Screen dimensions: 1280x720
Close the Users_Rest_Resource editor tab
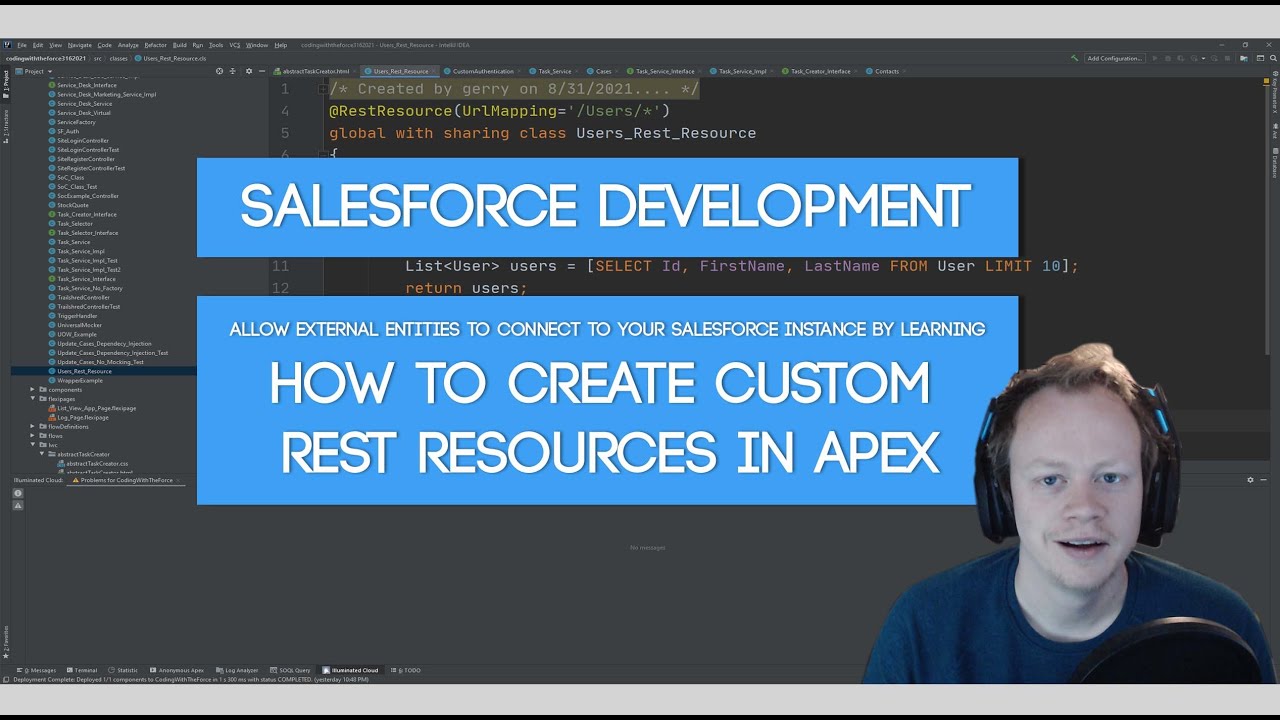pyautogui.click(x=434, y=71)
